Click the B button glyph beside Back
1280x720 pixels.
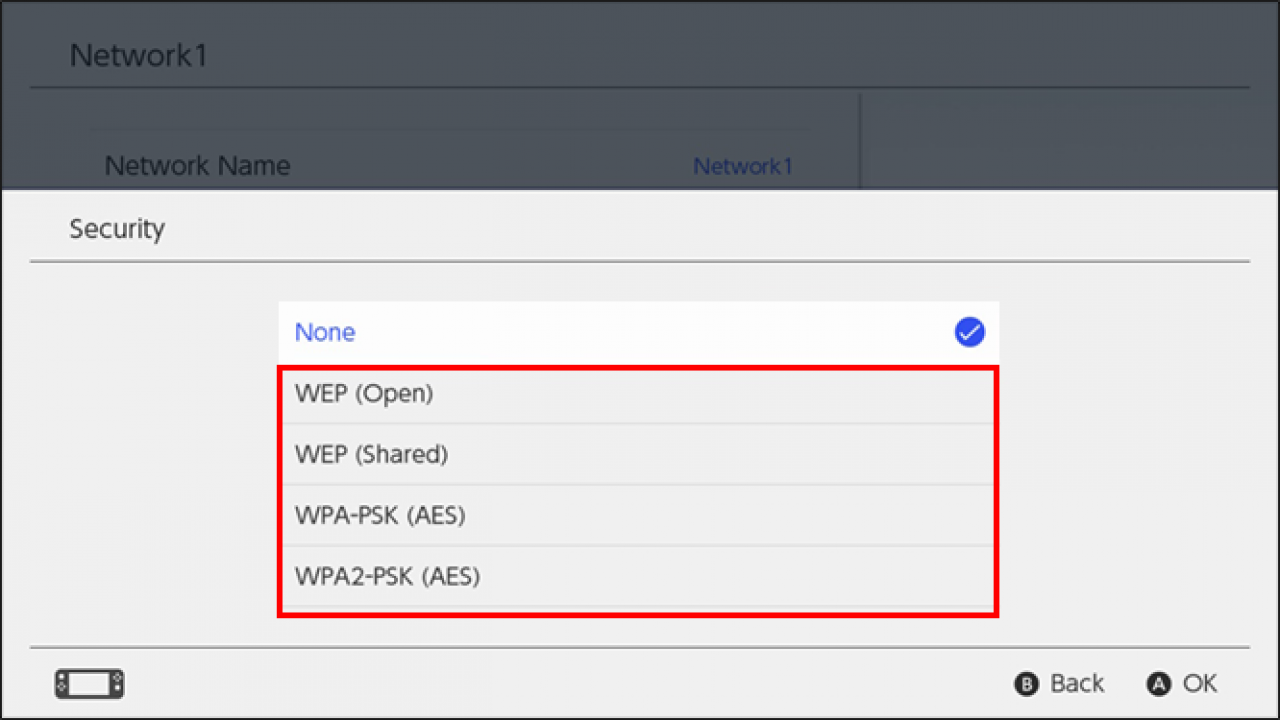point(1026,684)
